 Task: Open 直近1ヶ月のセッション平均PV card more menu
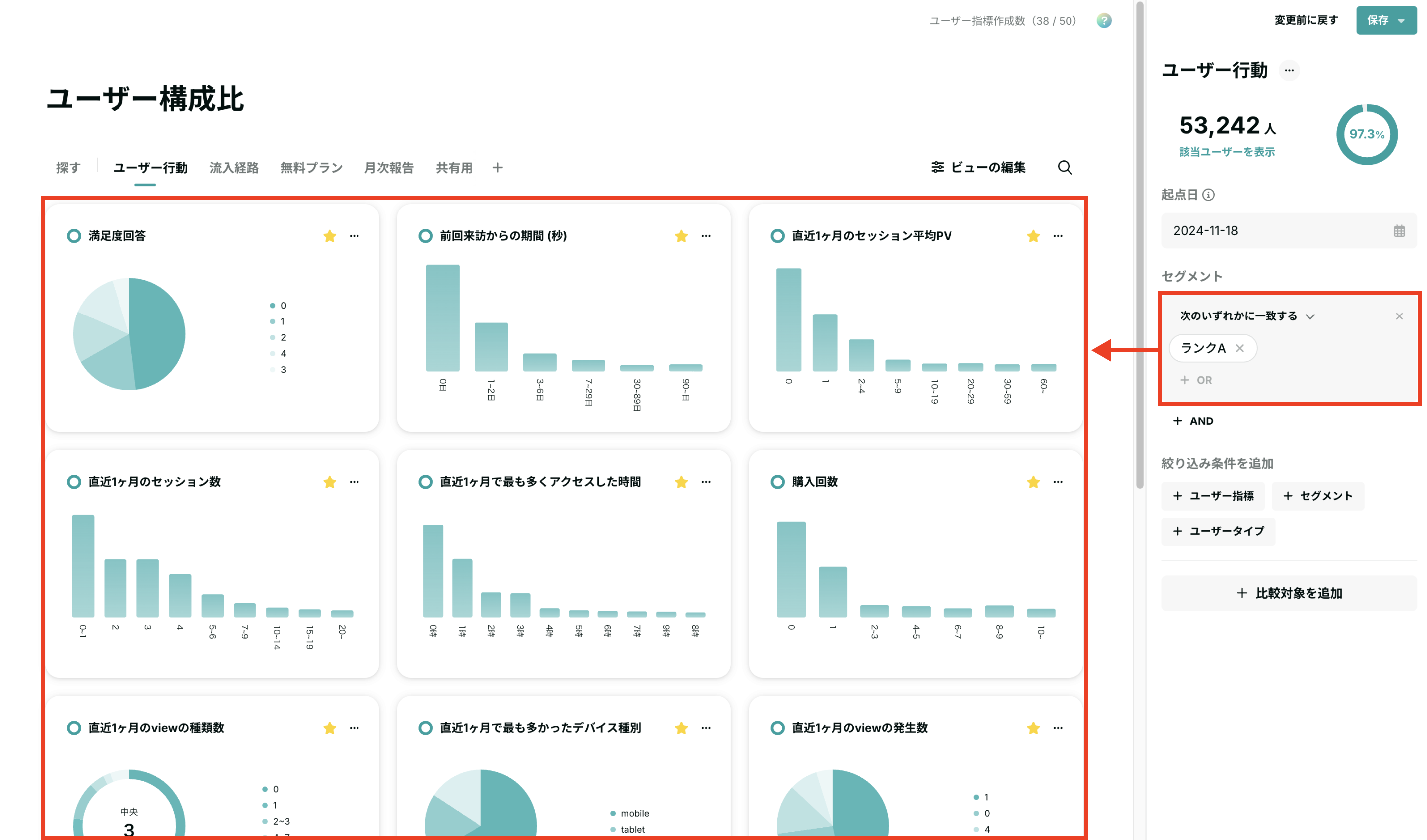click(1058, 236)
